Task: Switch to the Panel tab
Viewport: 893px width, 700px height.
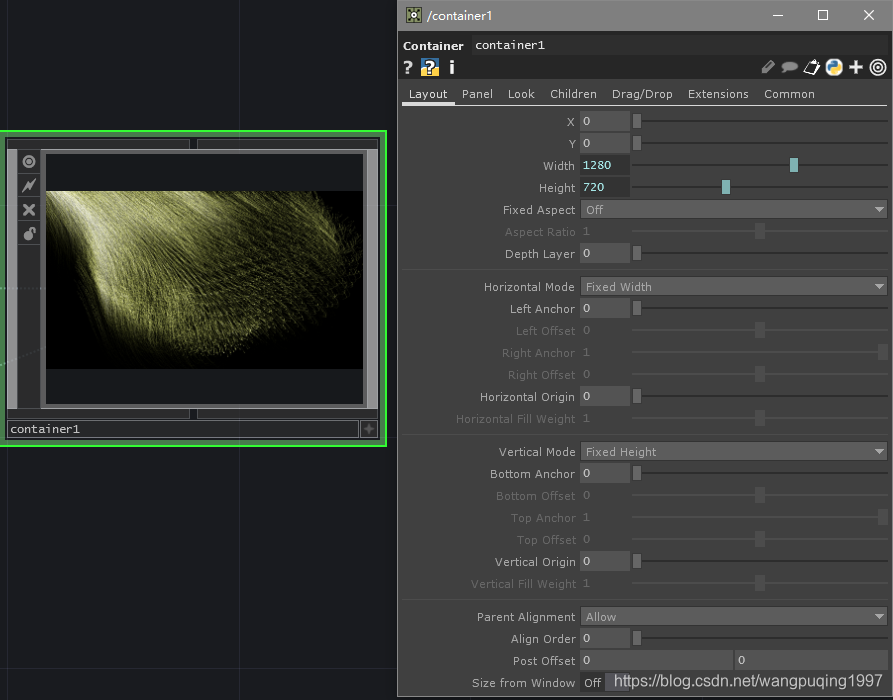Action: coord(477,94)
